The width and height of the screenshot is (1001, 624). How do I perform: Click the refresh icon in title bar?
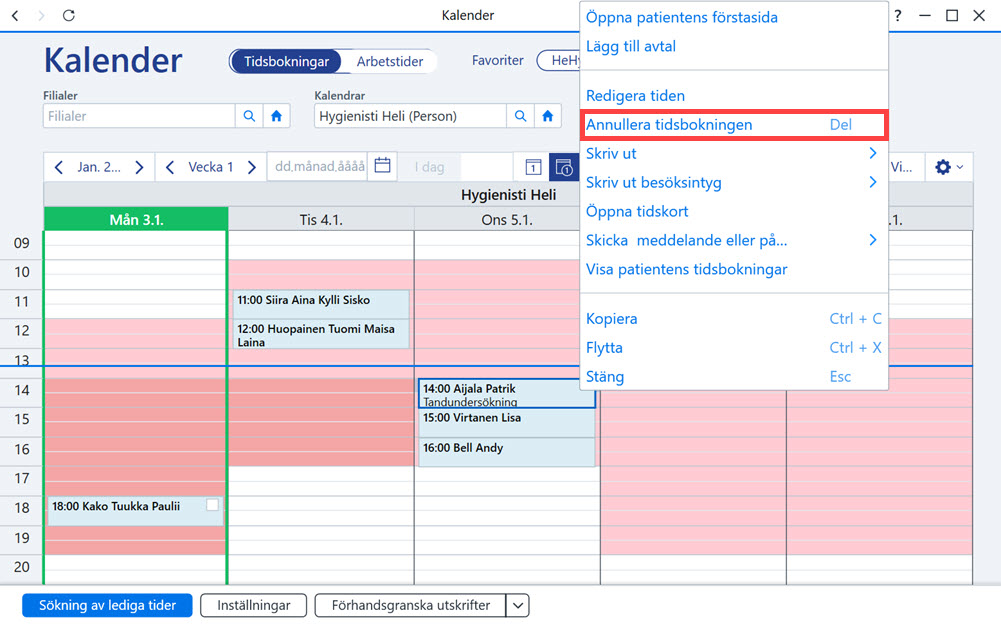click(69, 15)
